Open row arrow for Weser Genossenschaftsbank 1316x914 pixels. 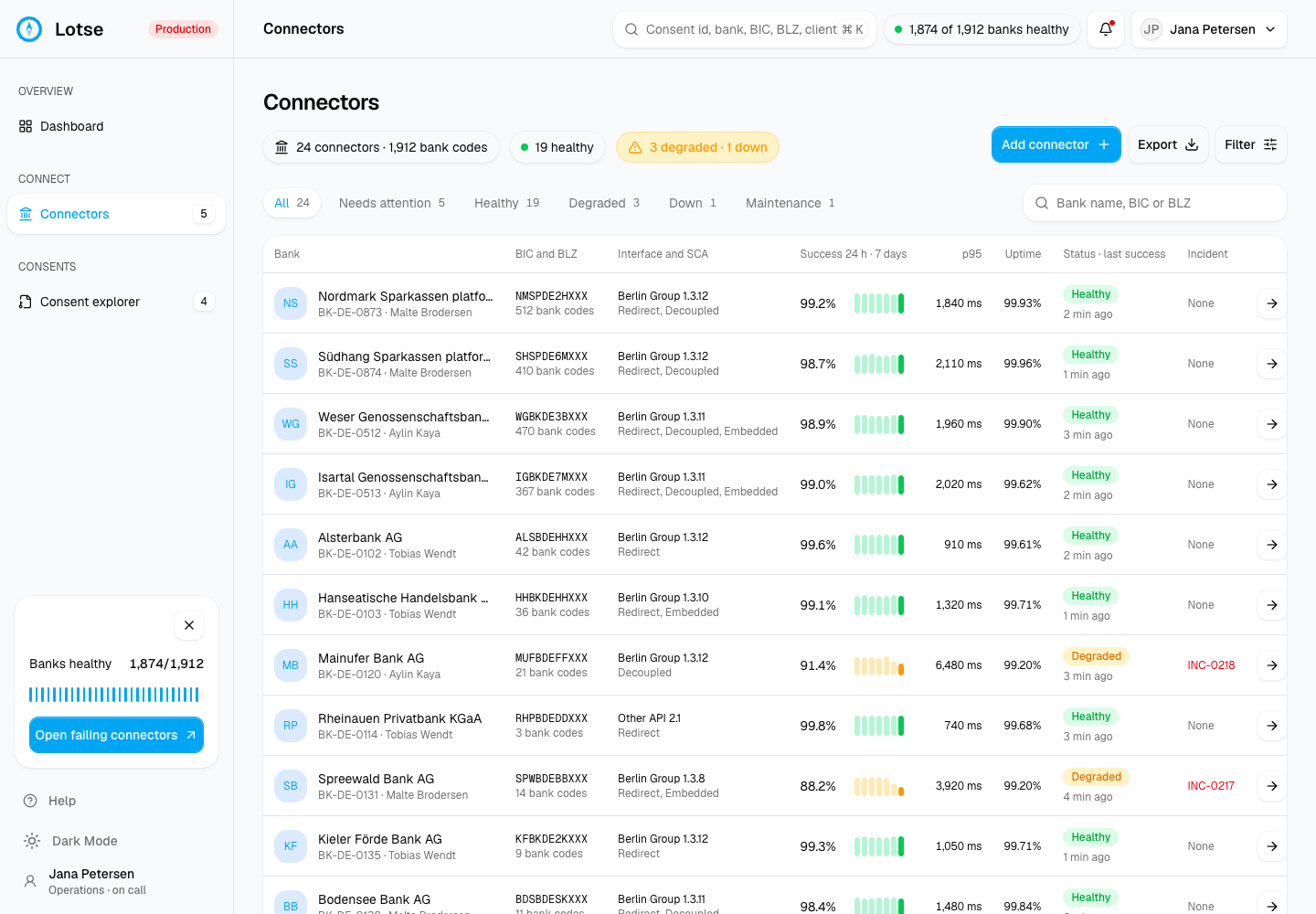1271,424
